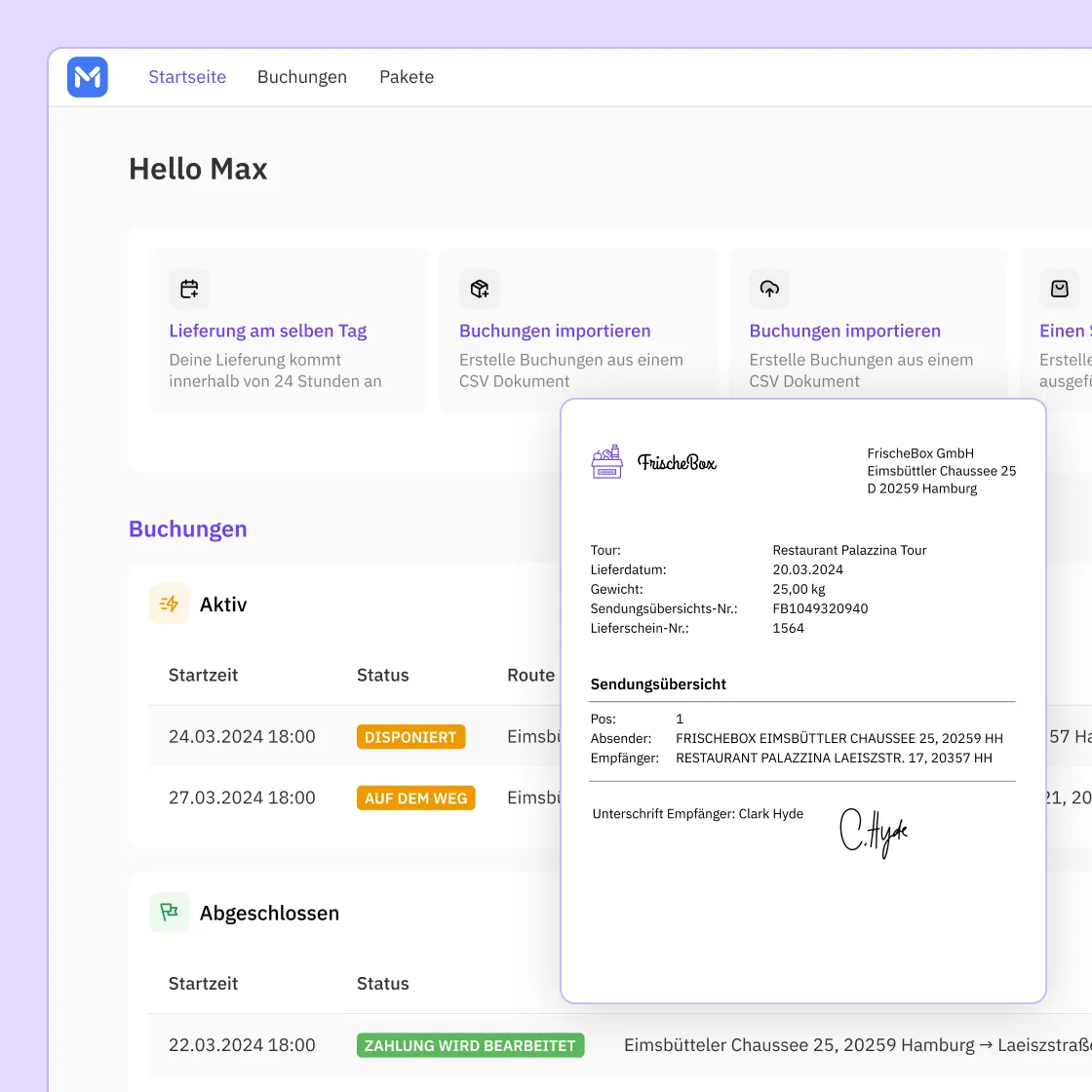Select the calendar icon above Lieferung am selben Tag
Image resolution: width=1092 pixels, height=1092 pixels.
click(x=189, y=289)
